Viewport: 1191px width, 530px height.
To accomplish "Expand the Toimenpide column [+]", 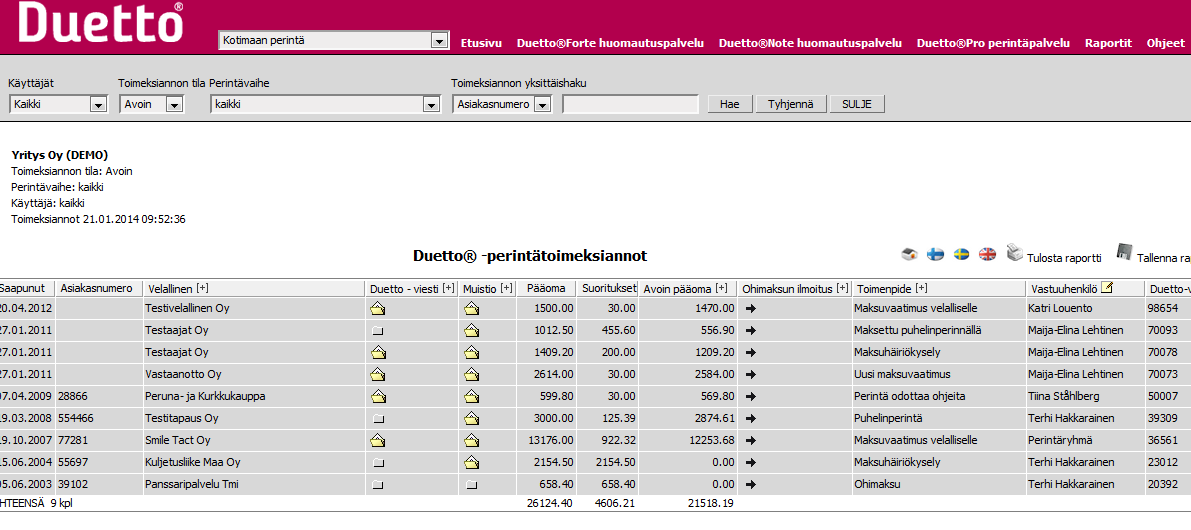I will pos(922,289).
